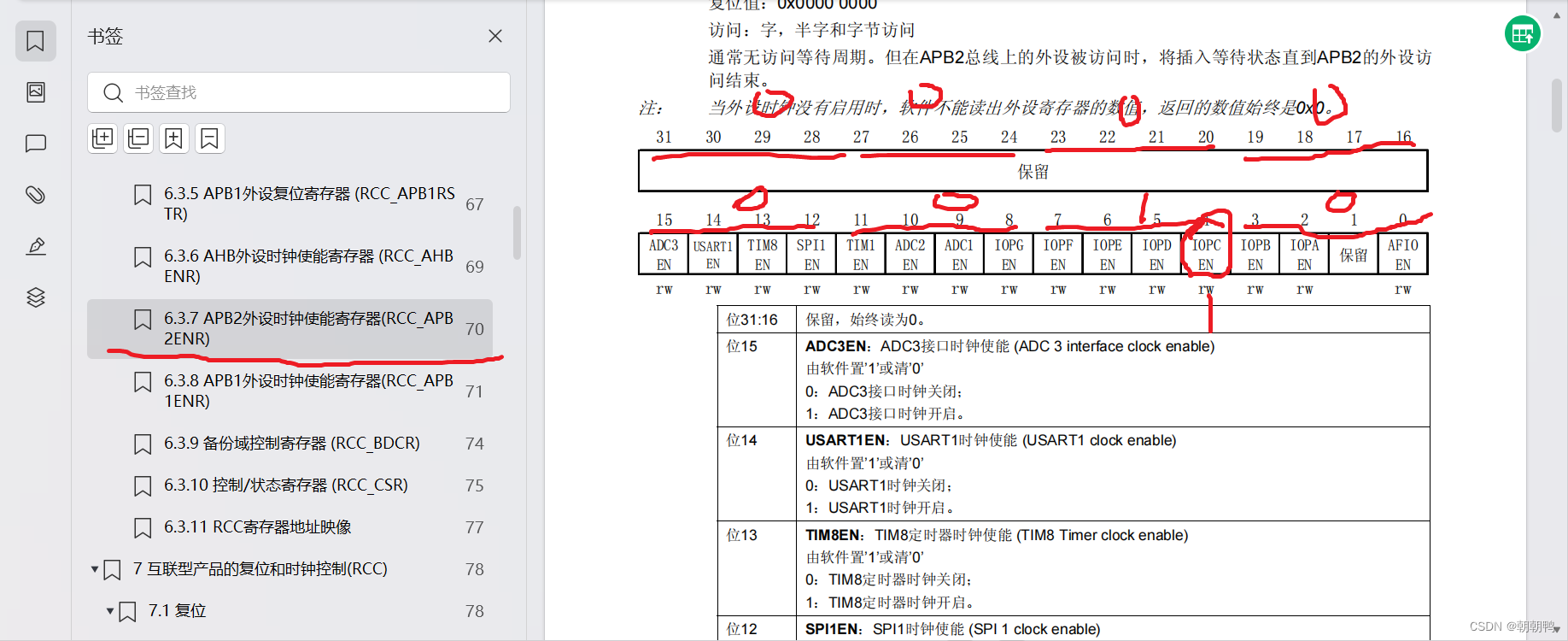
Task: Click the IOPD EN register bit cell
Action: pos(1156,255)
